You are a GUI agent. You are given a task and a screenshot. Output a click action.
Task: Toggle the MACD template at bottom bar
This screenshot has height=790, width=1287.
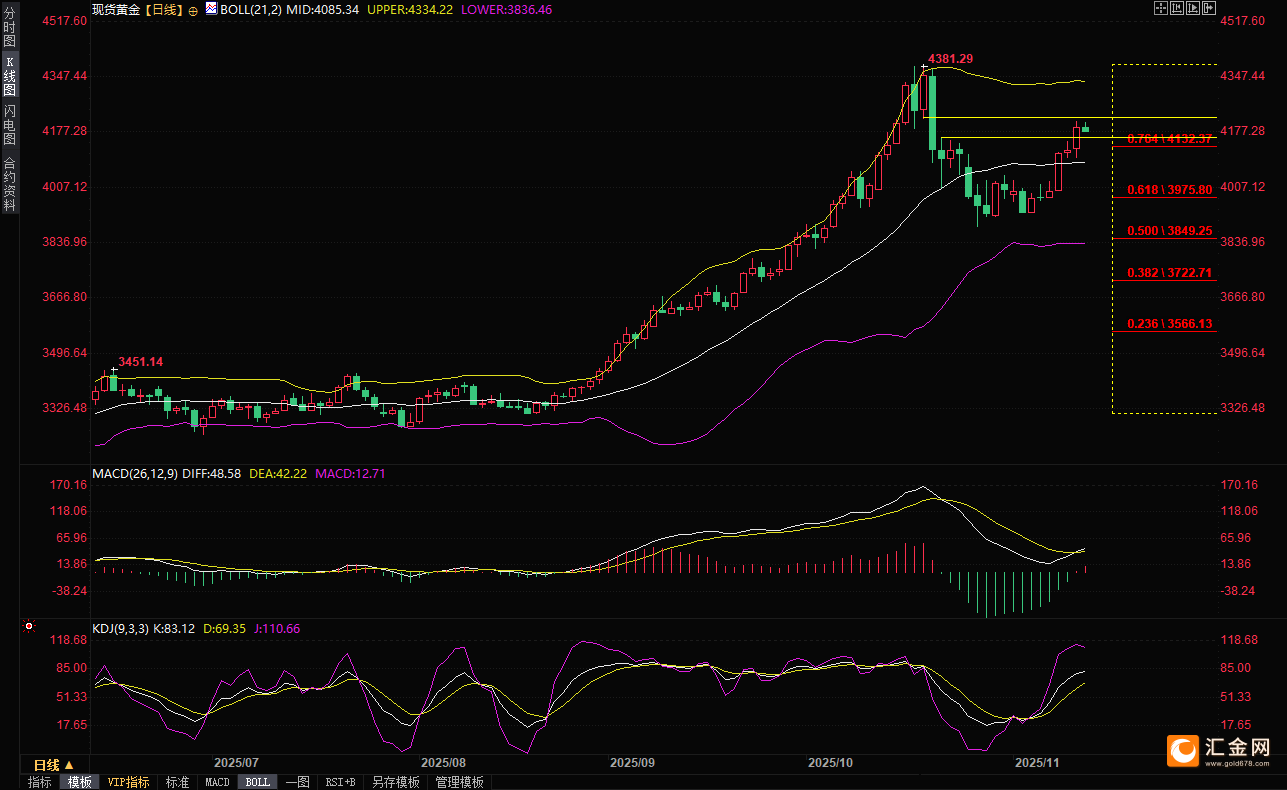tap(217, 782)
